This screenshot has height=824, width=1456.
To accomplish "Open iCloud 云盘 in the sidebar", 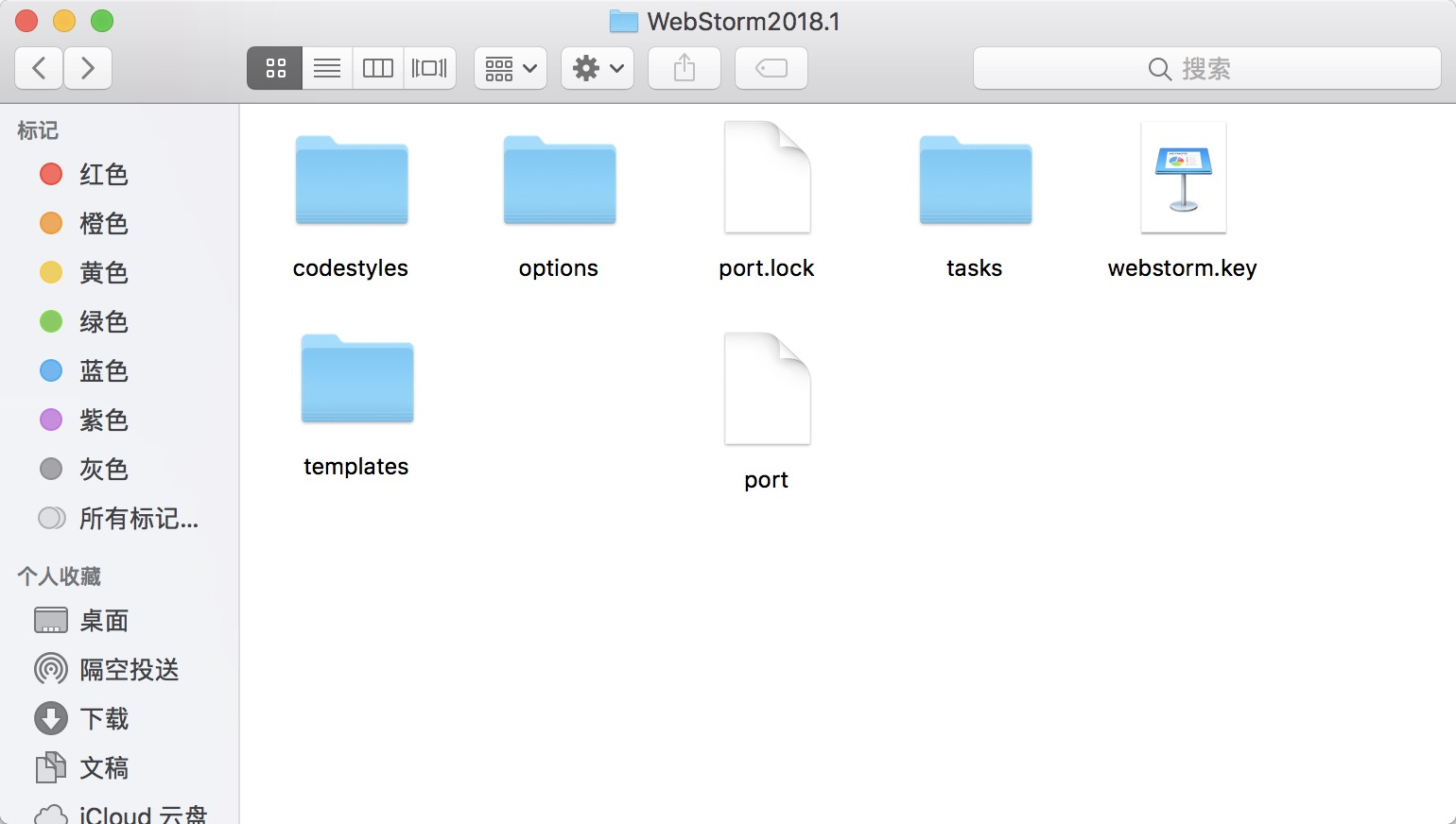I will [x=119, y=813].
